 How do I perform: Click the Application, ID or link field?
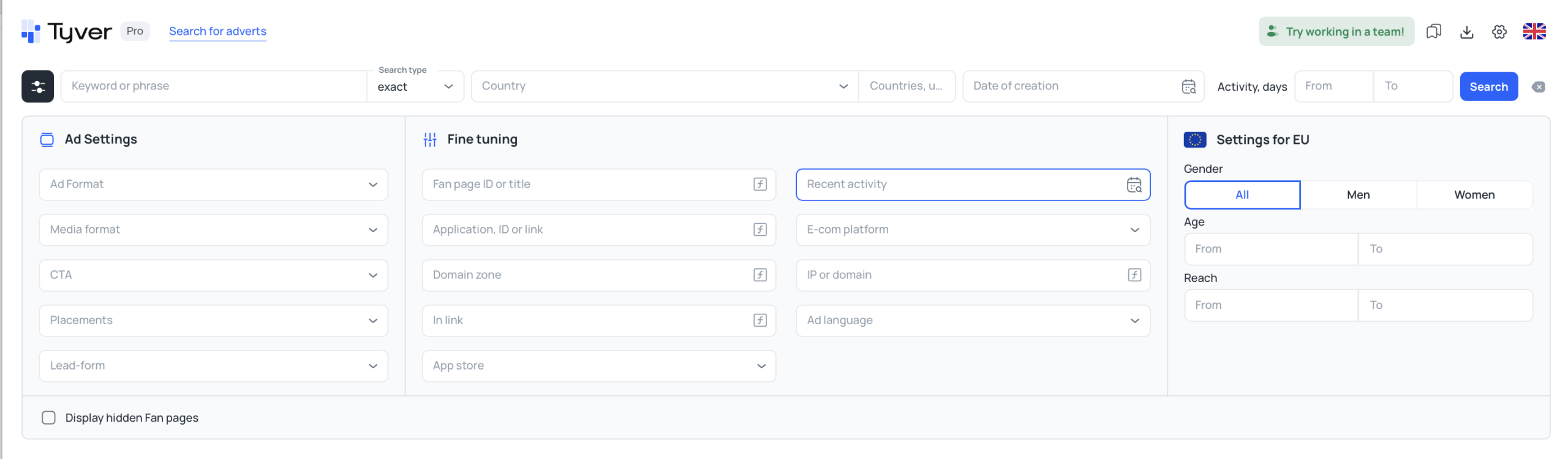click(599, 230)
